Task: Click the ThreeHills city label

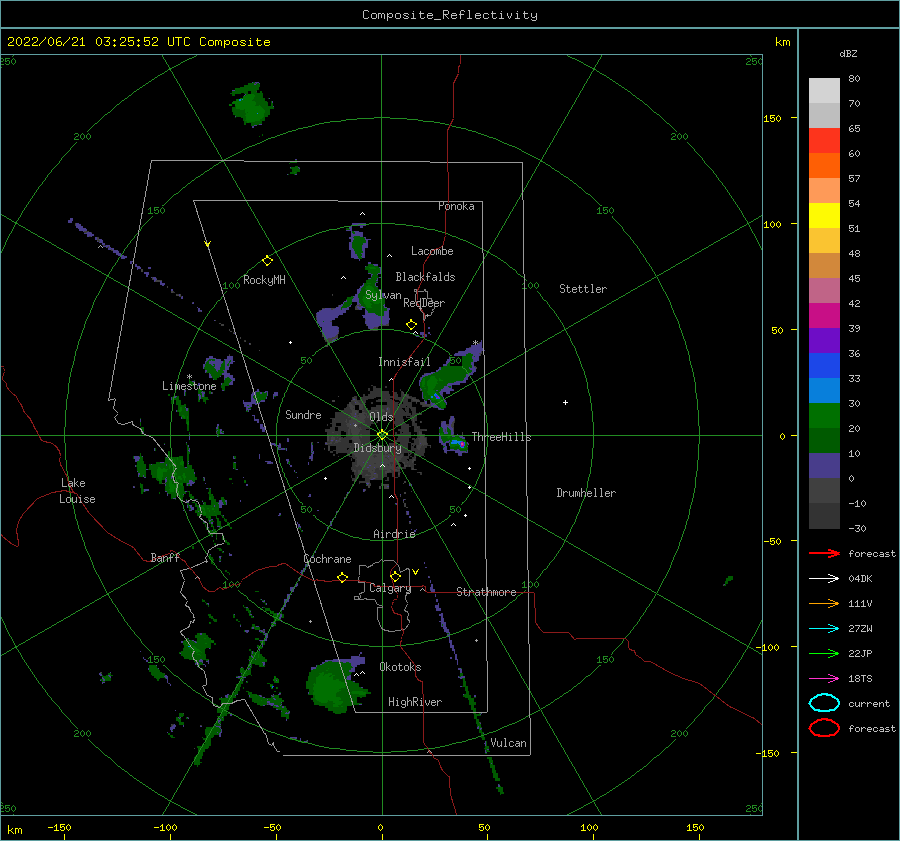Action: (x=502, y=437)
